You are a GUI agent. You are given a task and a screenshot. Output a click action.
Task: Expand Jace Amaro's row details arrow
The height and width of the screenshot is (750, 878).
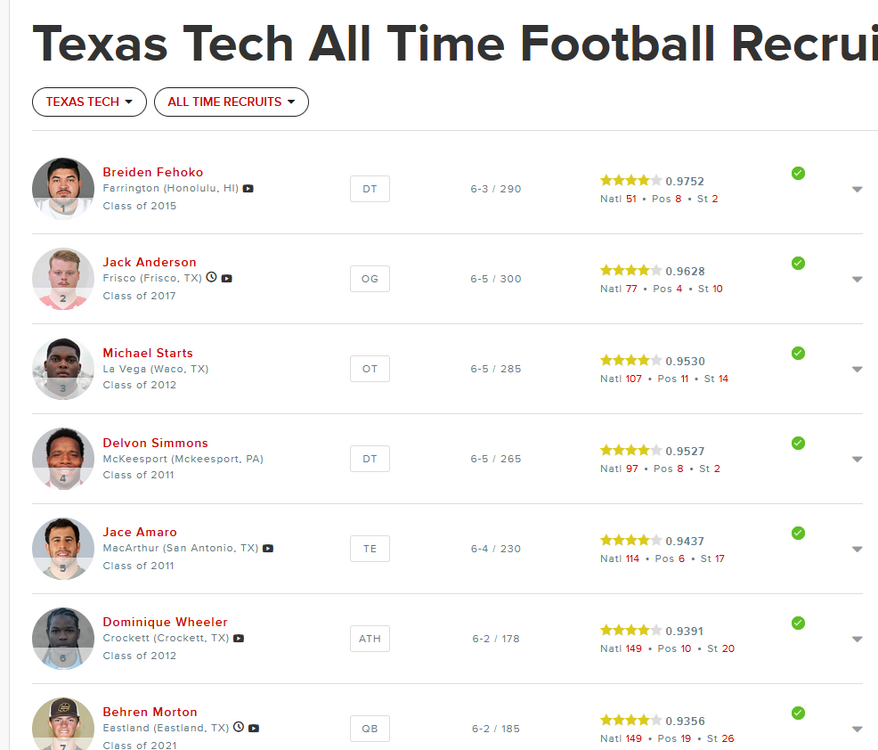click(857, 549)
